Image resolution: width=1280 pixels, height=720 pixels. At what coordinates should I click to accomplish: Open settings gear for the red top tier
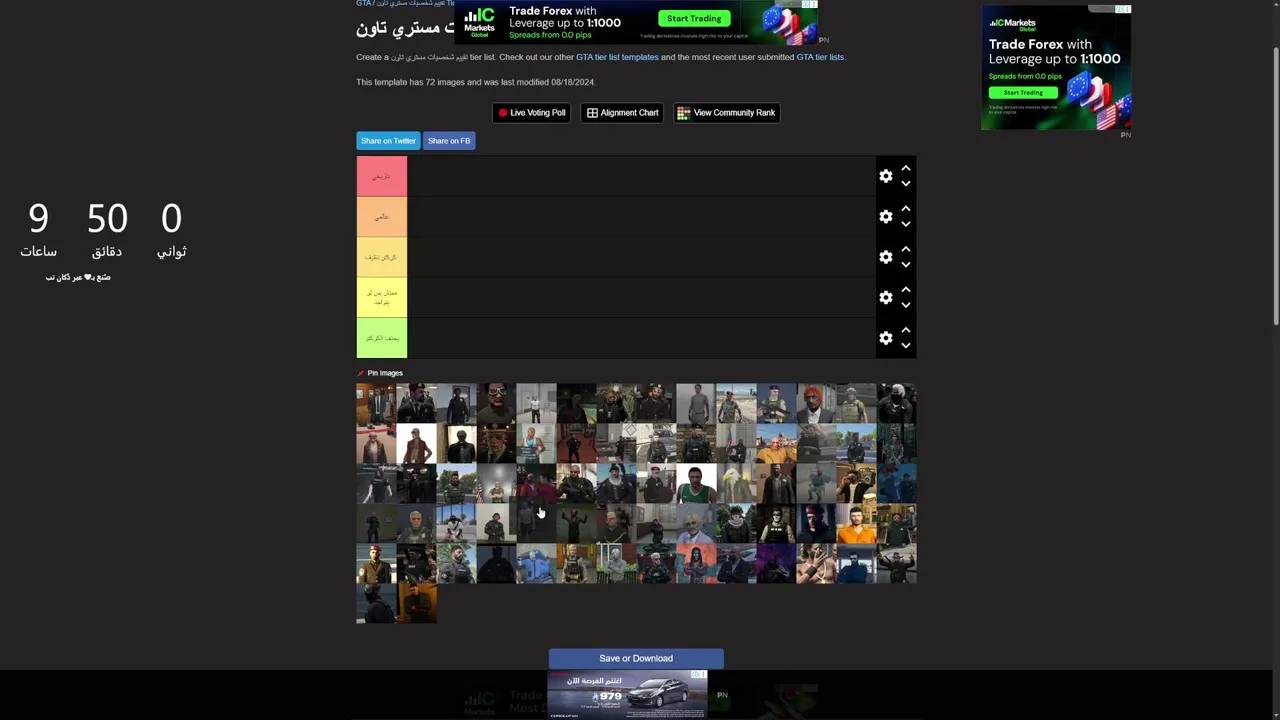click(885, 176)
